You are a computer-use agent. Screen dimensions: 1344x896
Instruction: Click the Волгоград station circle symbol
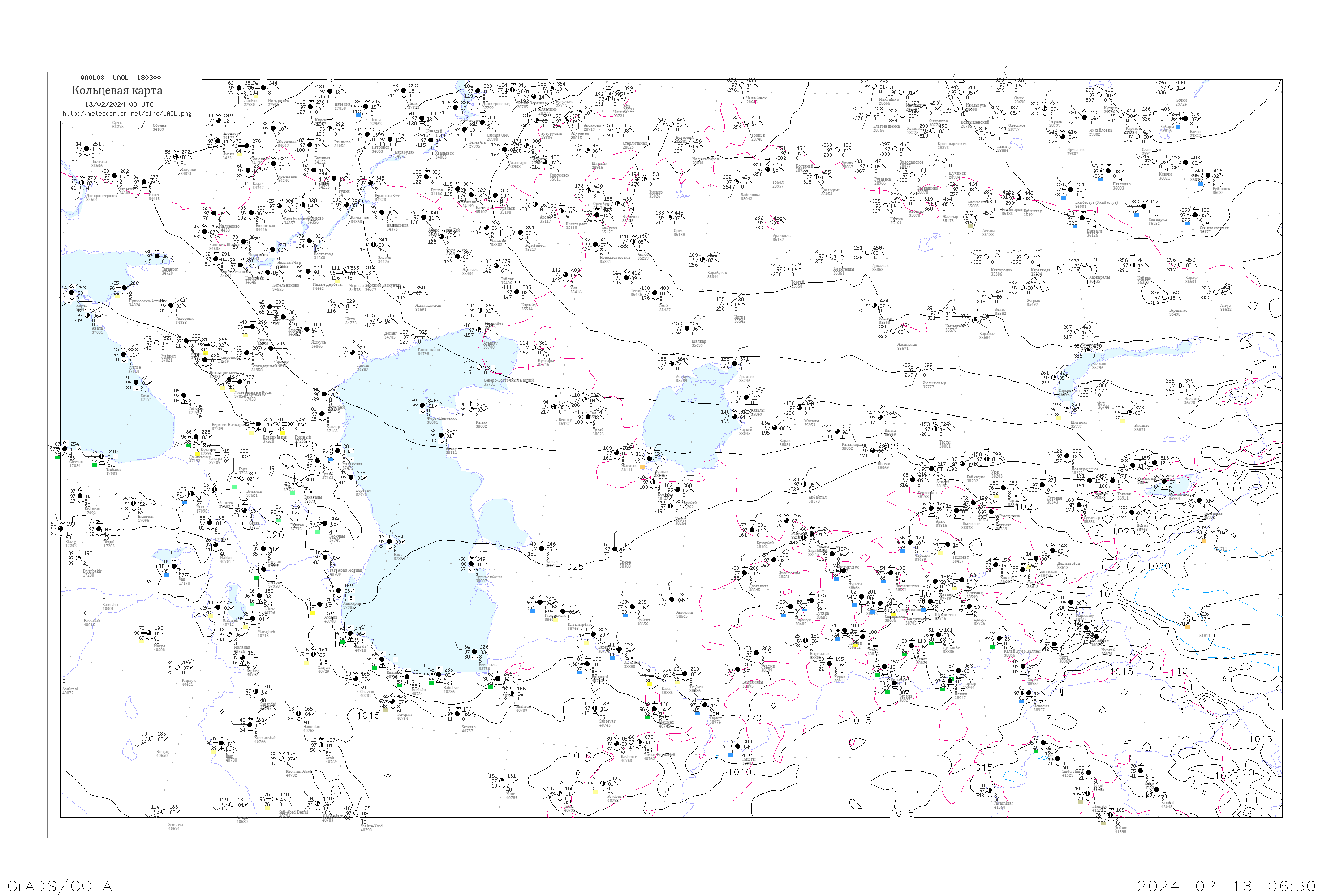(x=310, y=241)
